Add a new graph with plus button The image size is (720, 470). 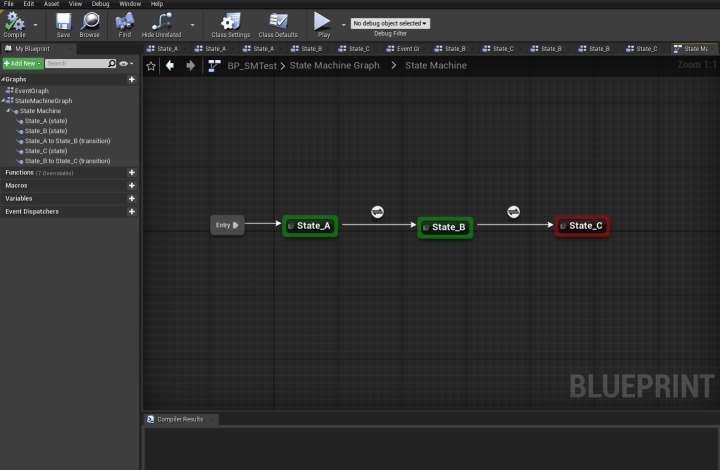click(x=132, y=79)
